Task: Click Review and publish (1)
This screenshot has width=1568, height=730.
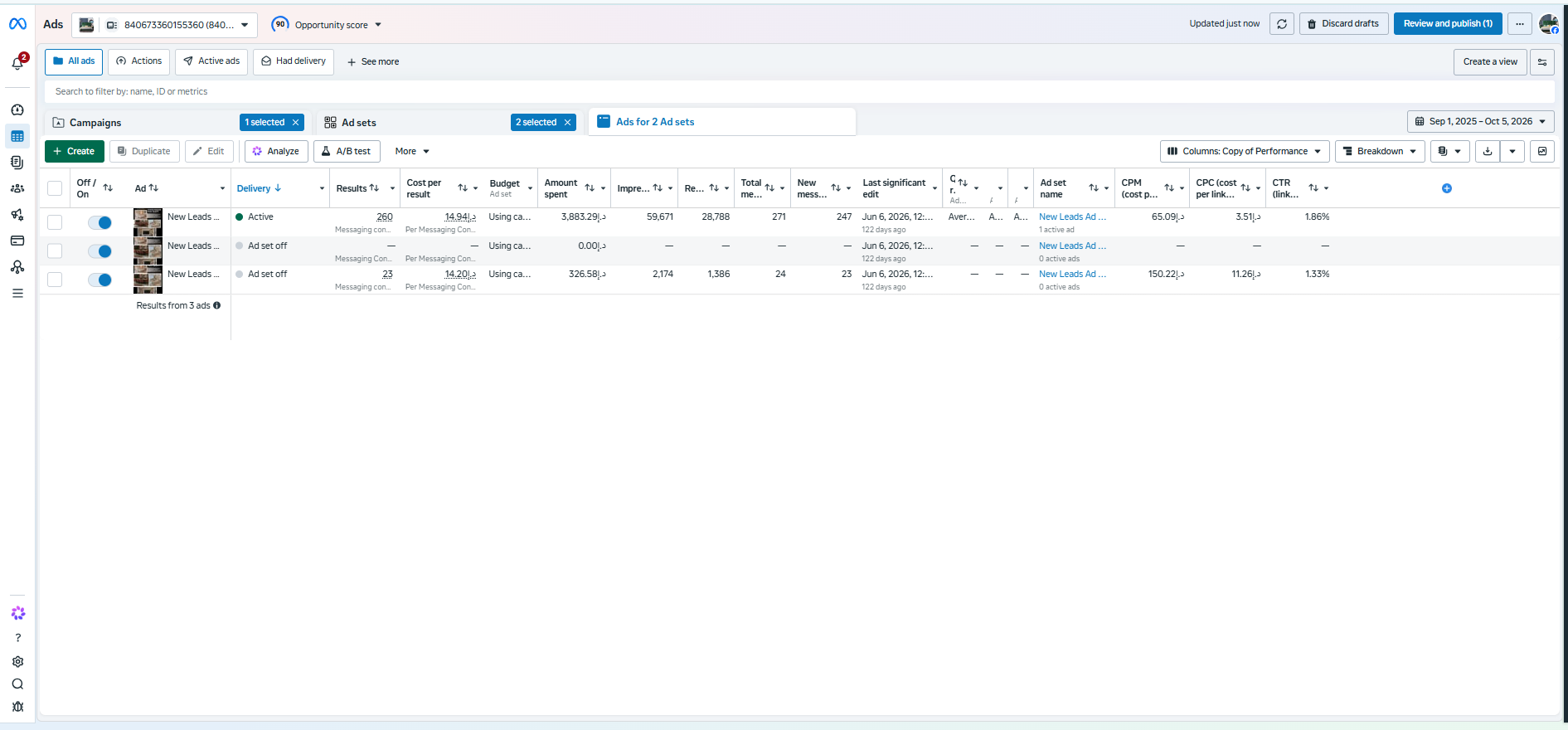Action: click(x=1448, y=24)
